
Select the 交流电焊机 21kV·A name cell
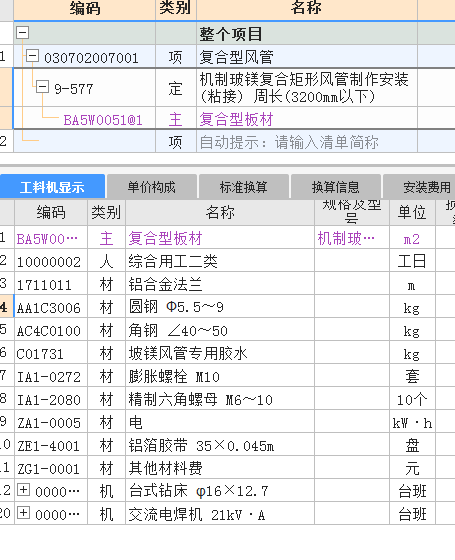click(x=220, y=514)
